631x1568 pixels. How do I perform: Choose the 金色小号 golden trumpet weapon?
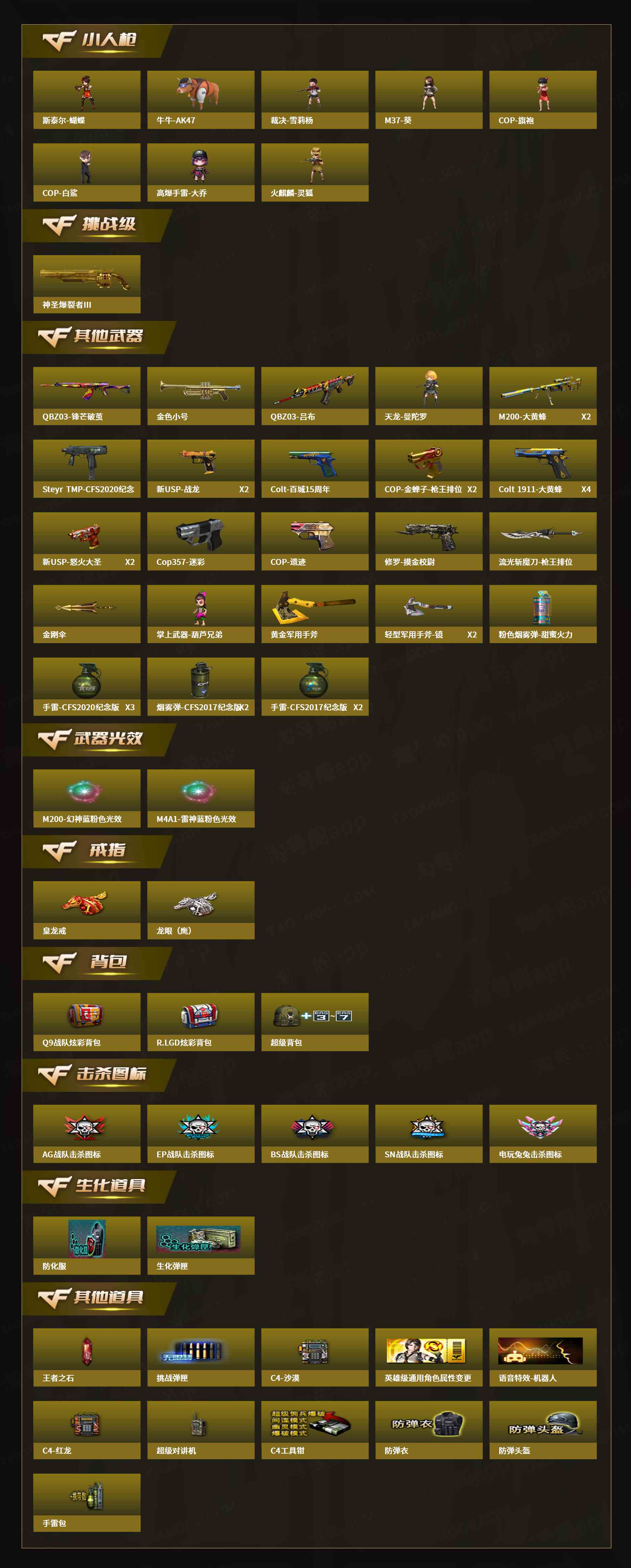click(201, 396)
